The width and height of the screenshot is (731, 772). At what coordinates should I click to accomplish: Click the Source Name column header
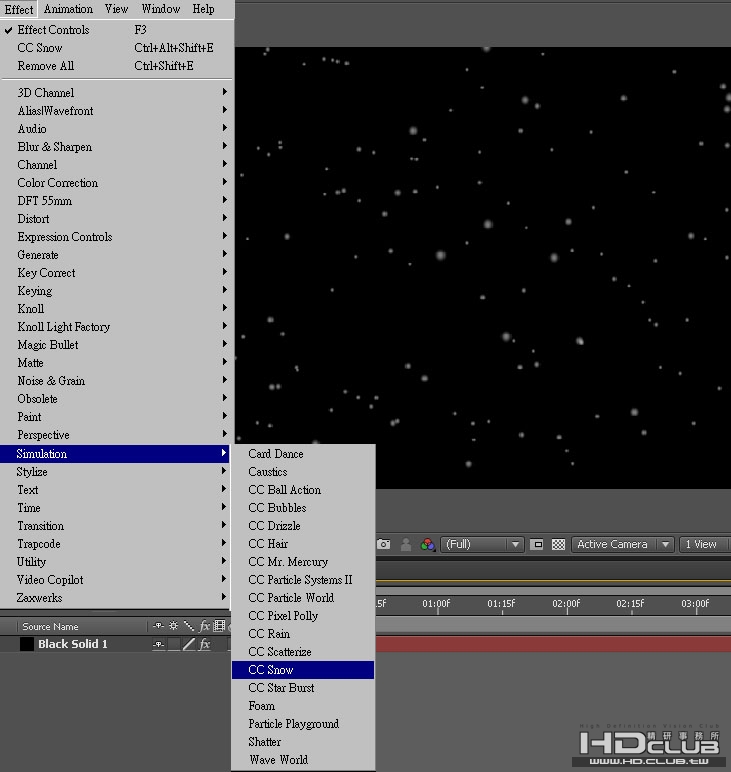50,626
